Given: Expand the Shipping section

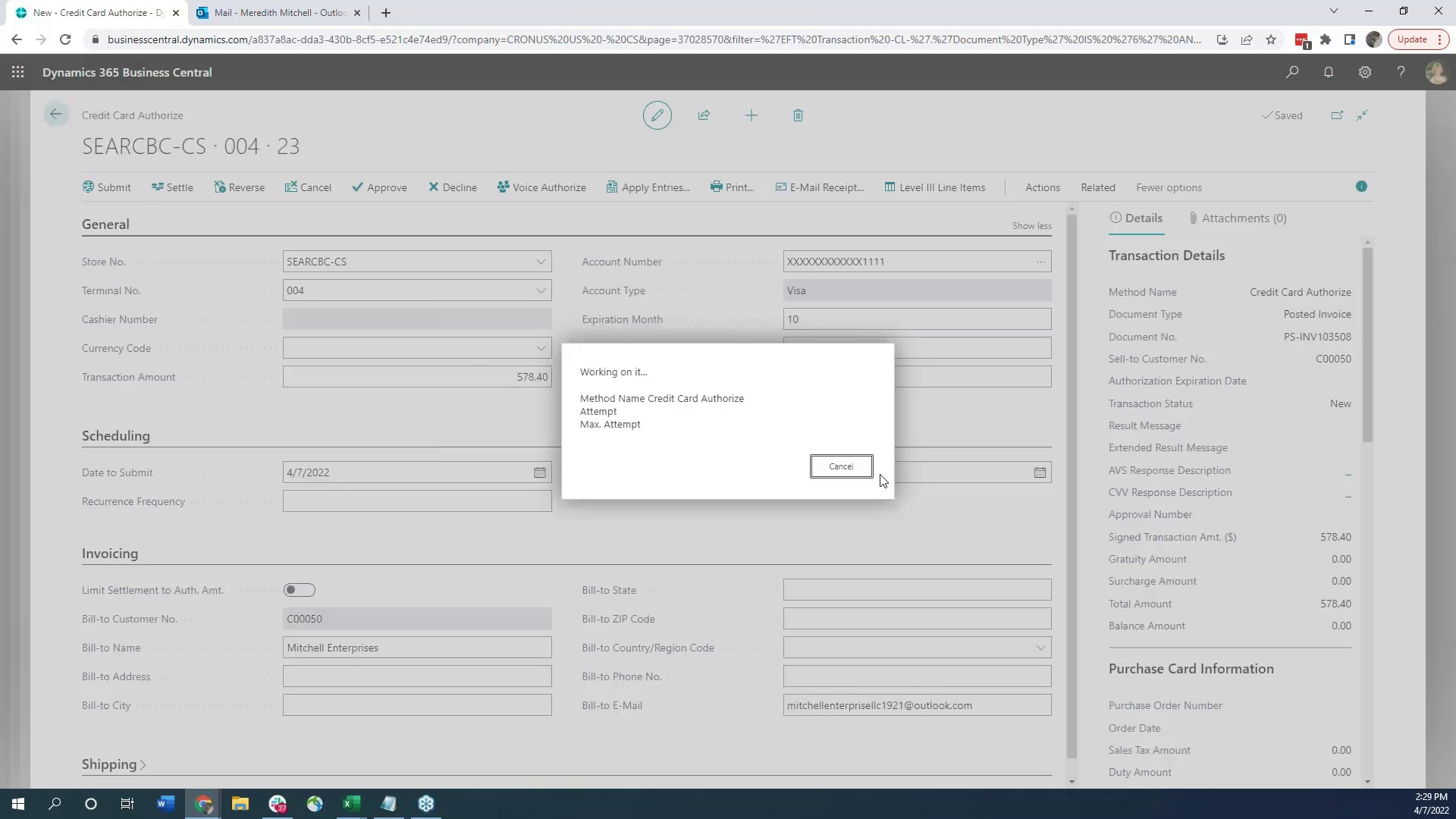Looking at the screenshot, I should click(x=109, y=764).
